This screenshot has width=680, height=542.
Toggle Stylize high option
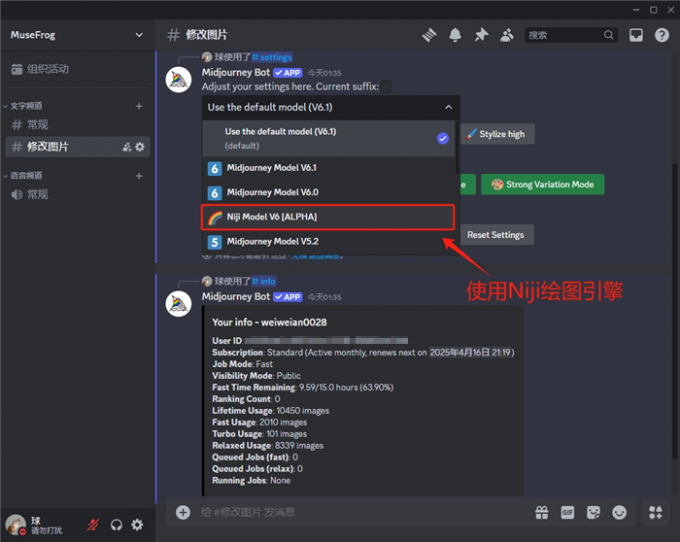(497, 134)
